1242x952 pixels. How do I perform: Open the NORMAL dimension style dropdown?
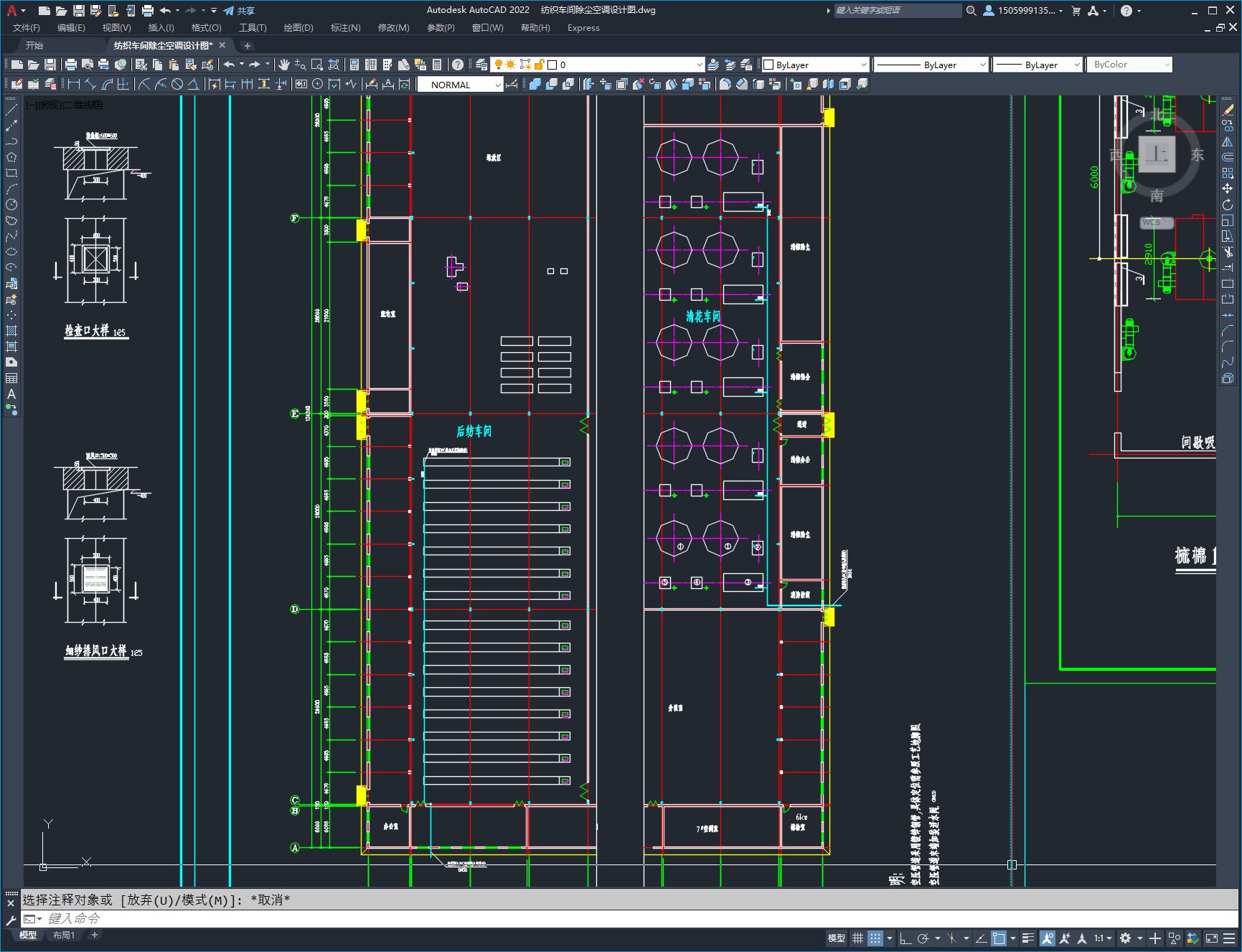coord(461,85)
